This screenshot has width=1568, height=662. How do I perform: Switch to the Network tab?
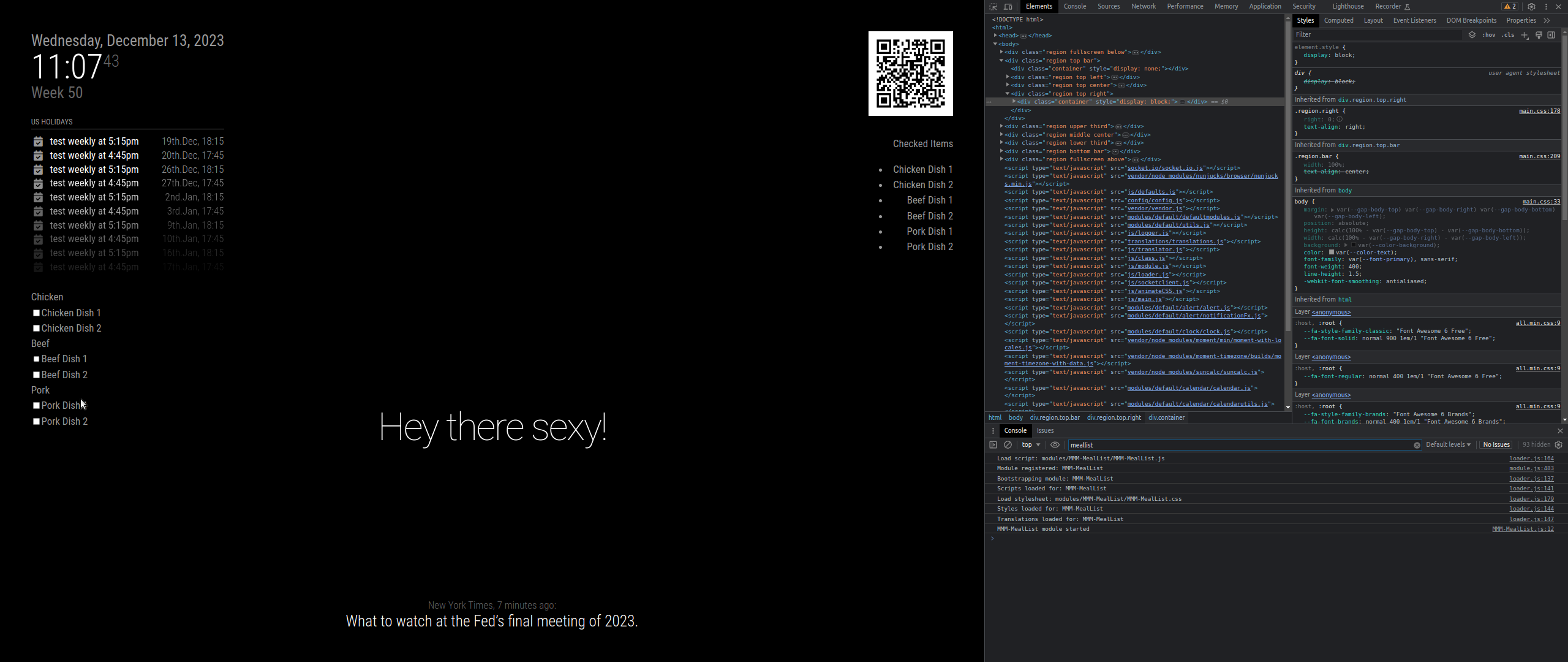pyautogui.click(x=1143, y=7)
